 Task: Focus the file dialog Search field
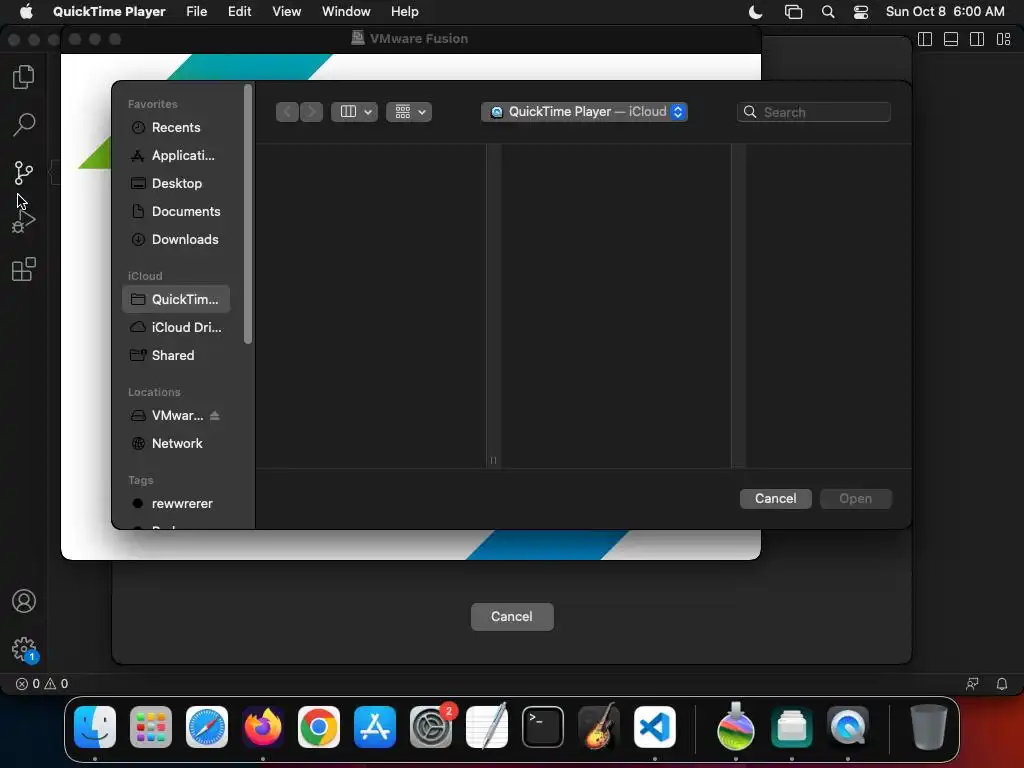click(x=814, y=112)
